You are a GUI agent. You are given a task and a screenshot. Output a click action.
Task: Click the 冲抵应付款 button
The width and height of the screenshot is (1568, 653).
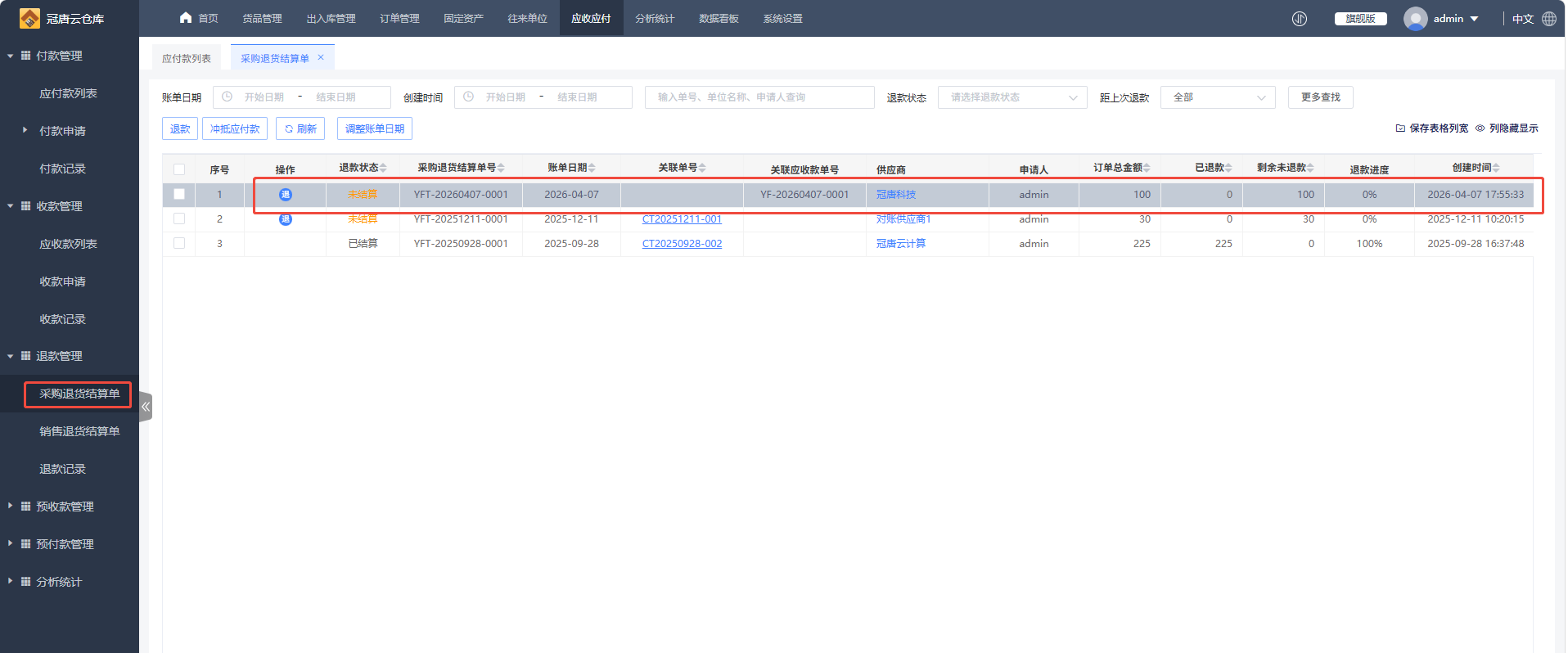tap(235, 129)
